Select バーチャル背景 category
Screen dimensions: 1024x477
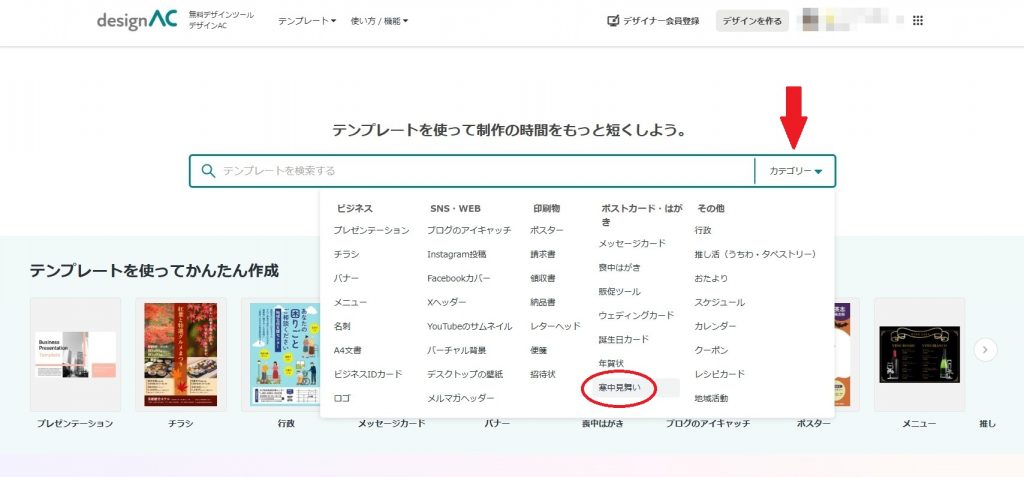tap(456, 350)
